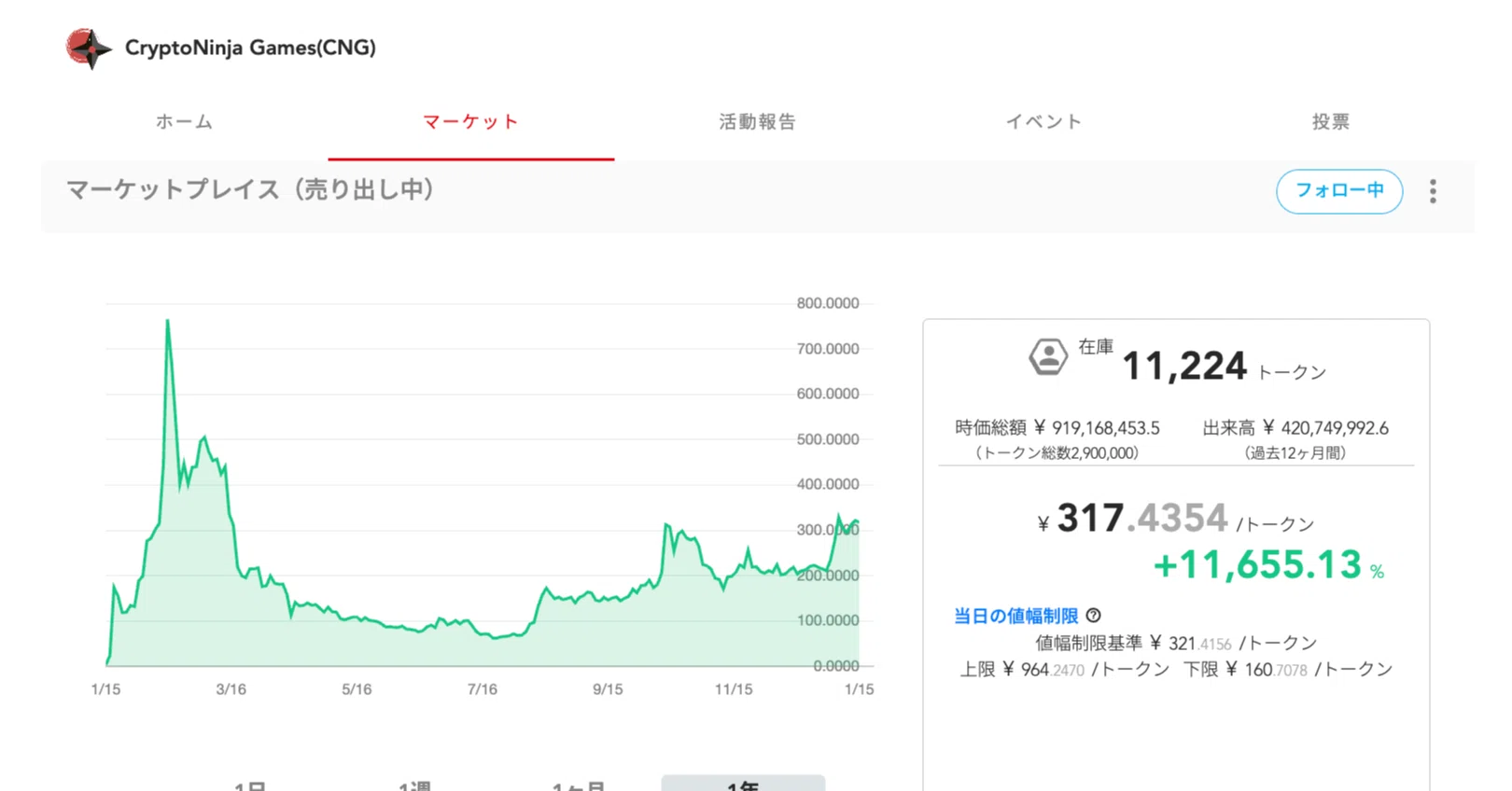This screenshot has height=791, width=1512.
Task: Click the CryptoNinja Games shuriken logo
Action: coord(89,49)
